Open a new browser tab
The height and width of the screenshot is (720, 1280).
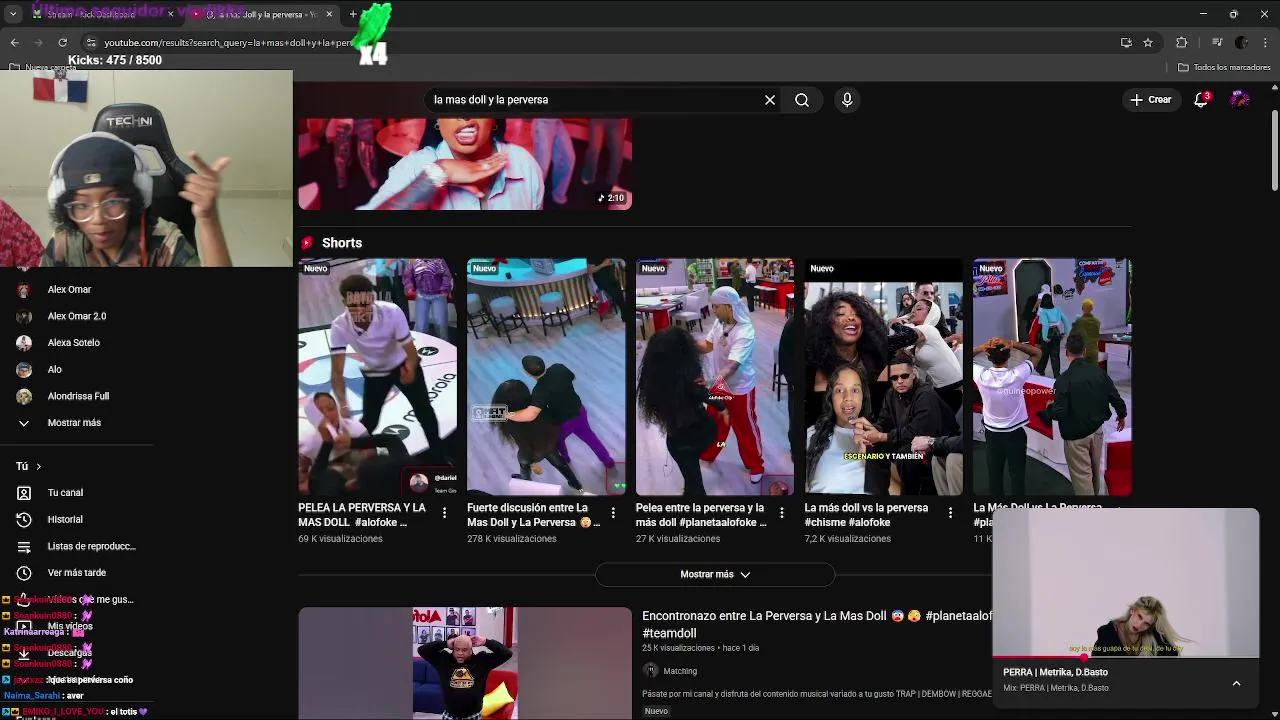pos(353,14)
